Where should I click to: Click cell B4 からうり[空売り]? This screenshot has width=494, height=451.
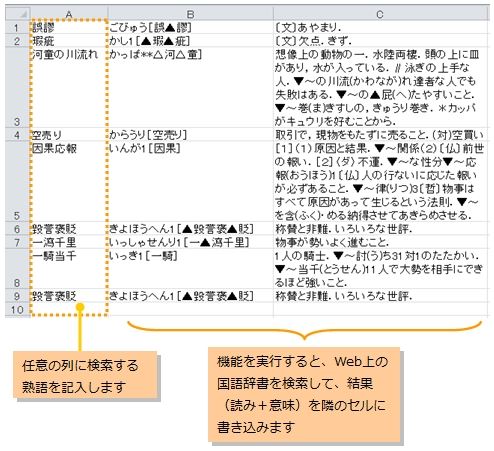tap(190, 134)
